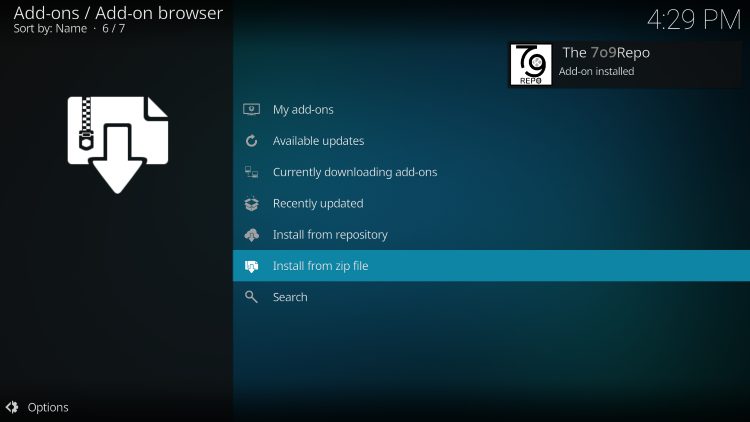Click the Options gear icon
This screenshot has width=750, height=422.
pyautogui.click(x=12, y=407)
